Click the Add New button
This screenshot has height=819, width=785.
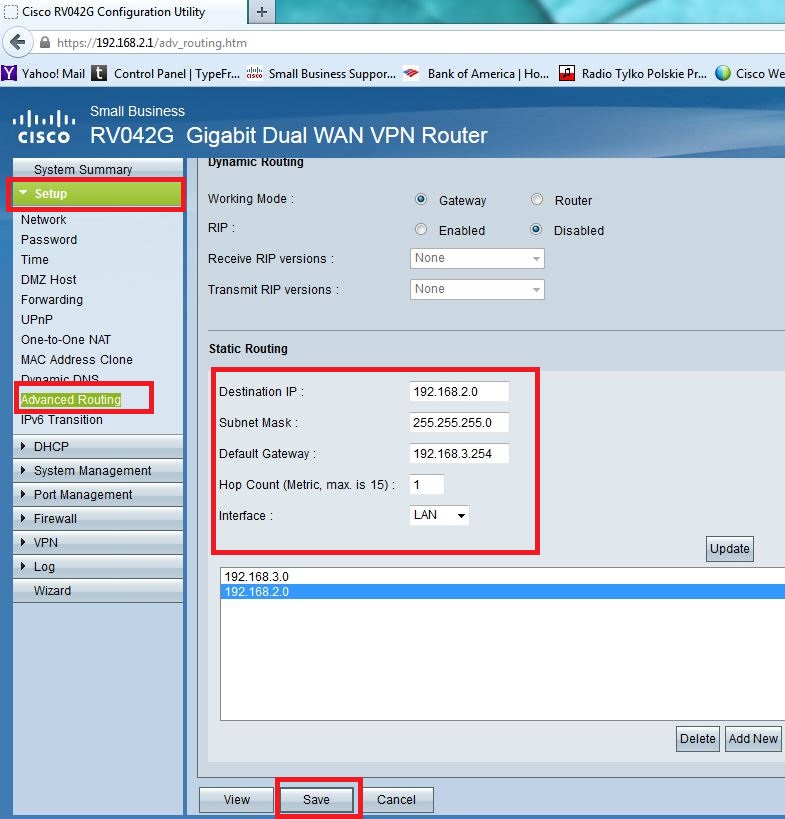[x=753, y=739]
